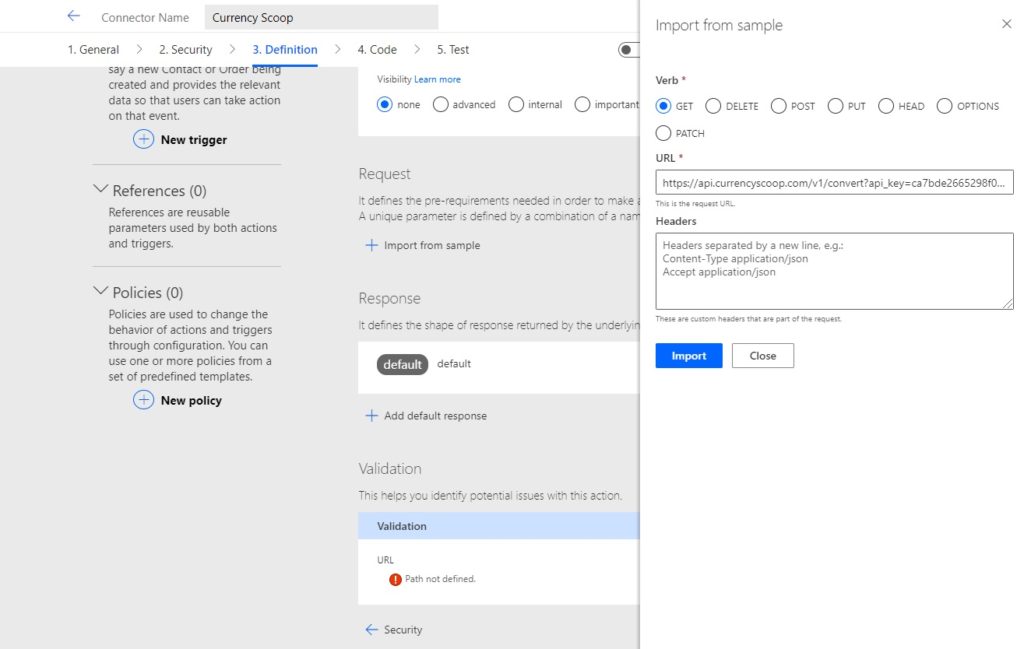Go to the 2. Security step
This screenshot has height=649, width=1024.
point(185,50)
